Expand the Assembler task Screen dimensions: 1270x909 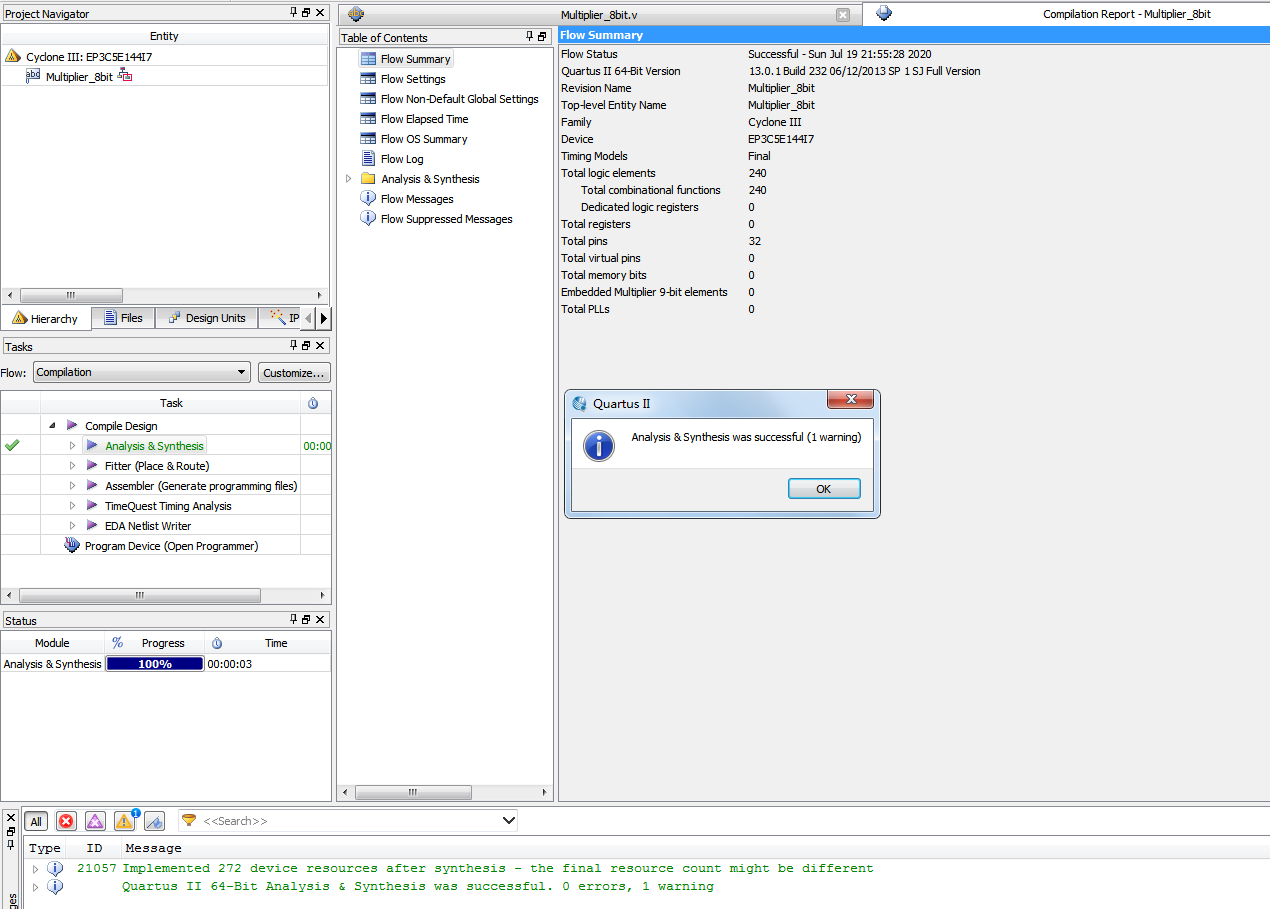(72, 486)
